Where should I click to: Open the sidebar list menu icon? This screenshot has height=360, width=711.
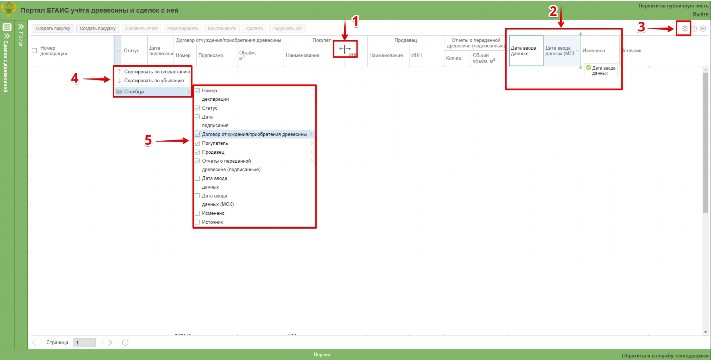click(7, 27)
